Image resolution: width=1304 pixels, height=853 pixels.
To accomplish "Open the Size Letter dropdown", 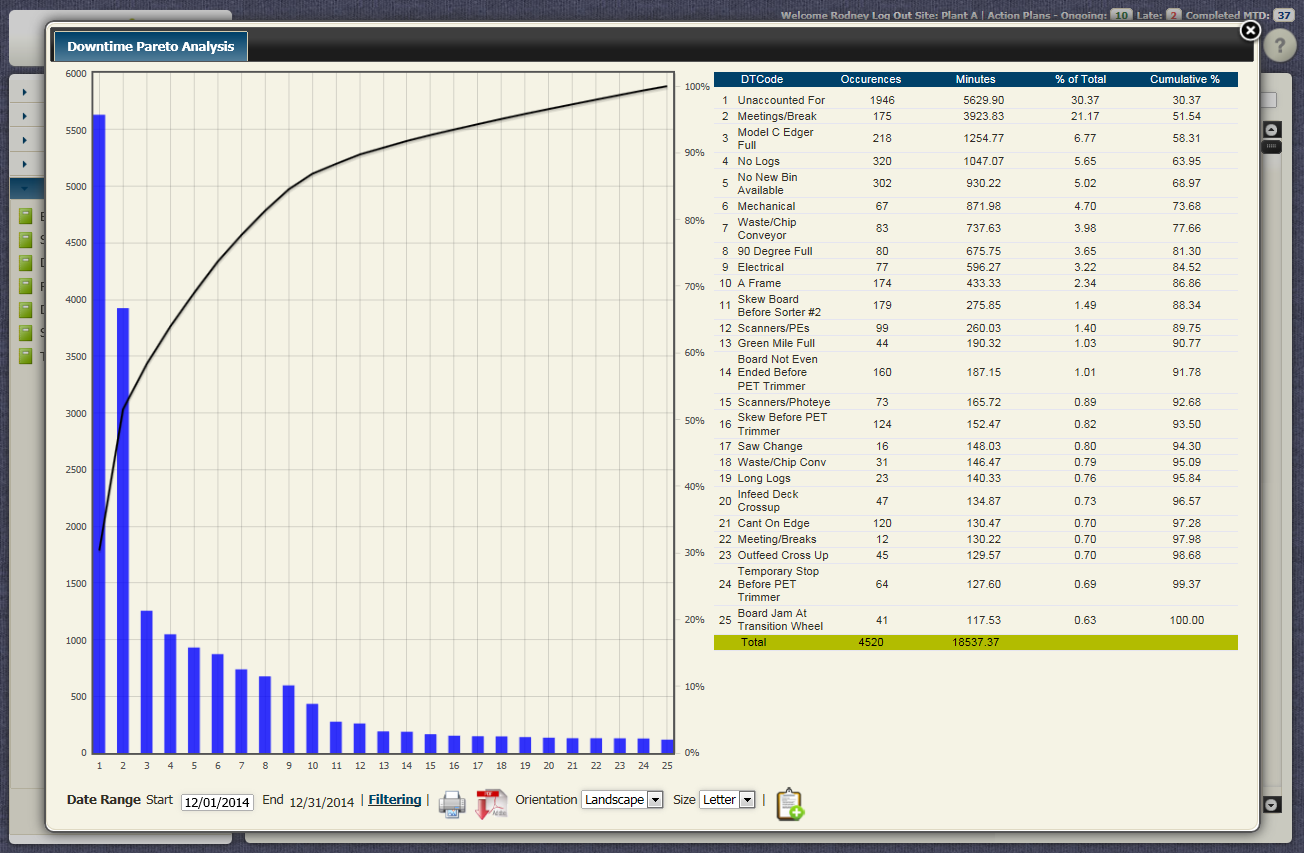I will 727,800.
